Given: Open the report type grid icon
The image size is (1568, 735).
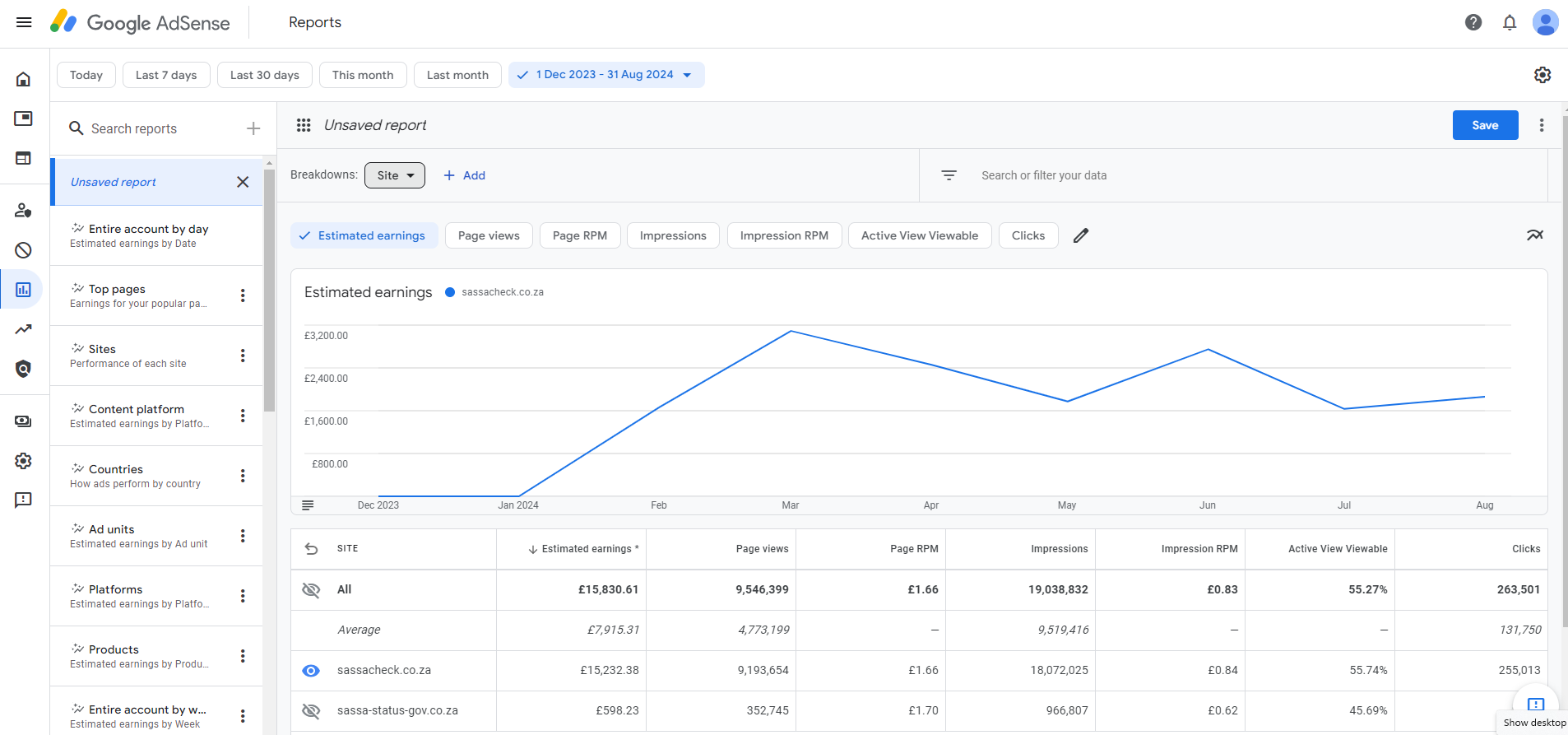Looking at the screenshot, I should (304, 125).
